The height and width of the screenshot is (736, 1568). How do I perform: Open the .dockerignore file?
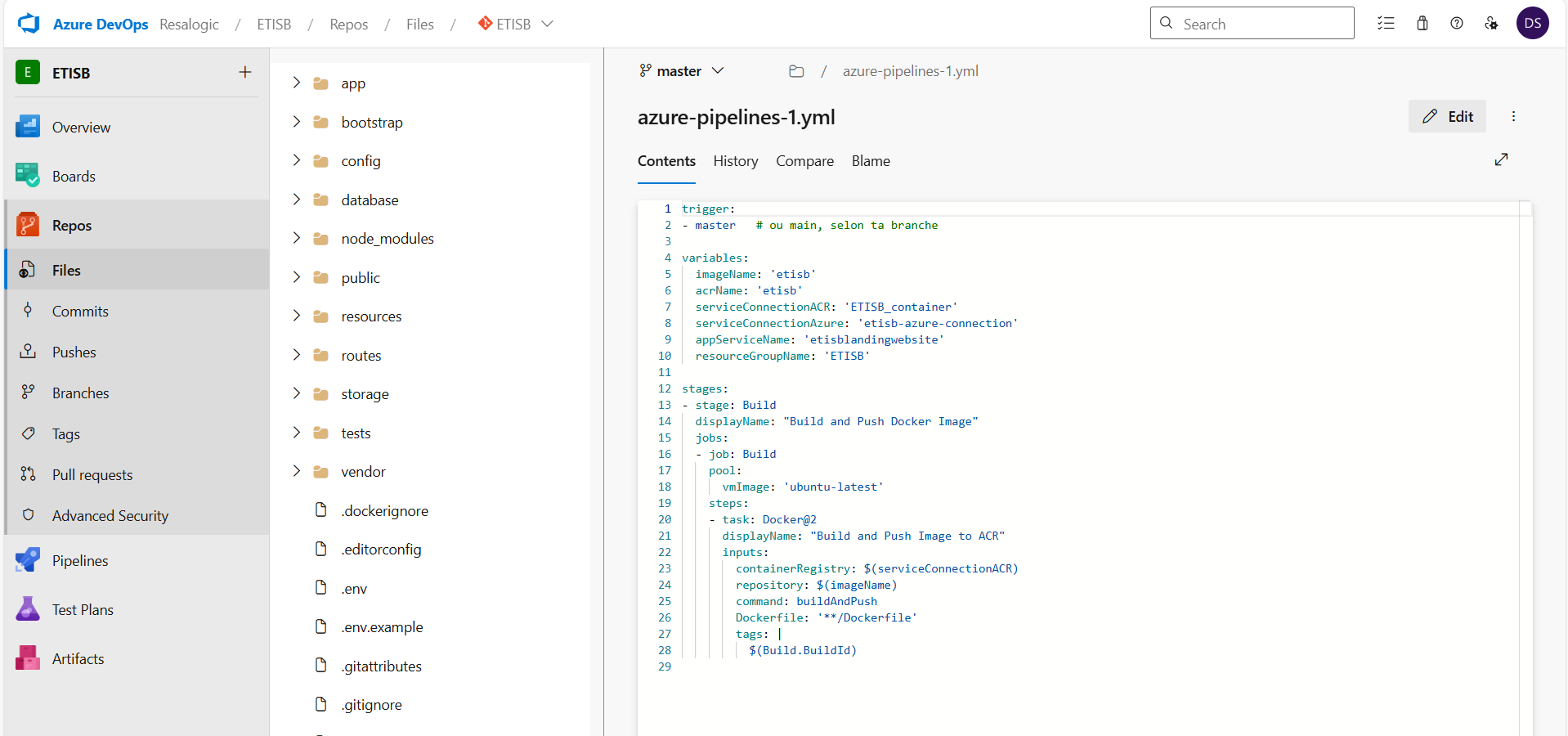[x=385, y=510]
